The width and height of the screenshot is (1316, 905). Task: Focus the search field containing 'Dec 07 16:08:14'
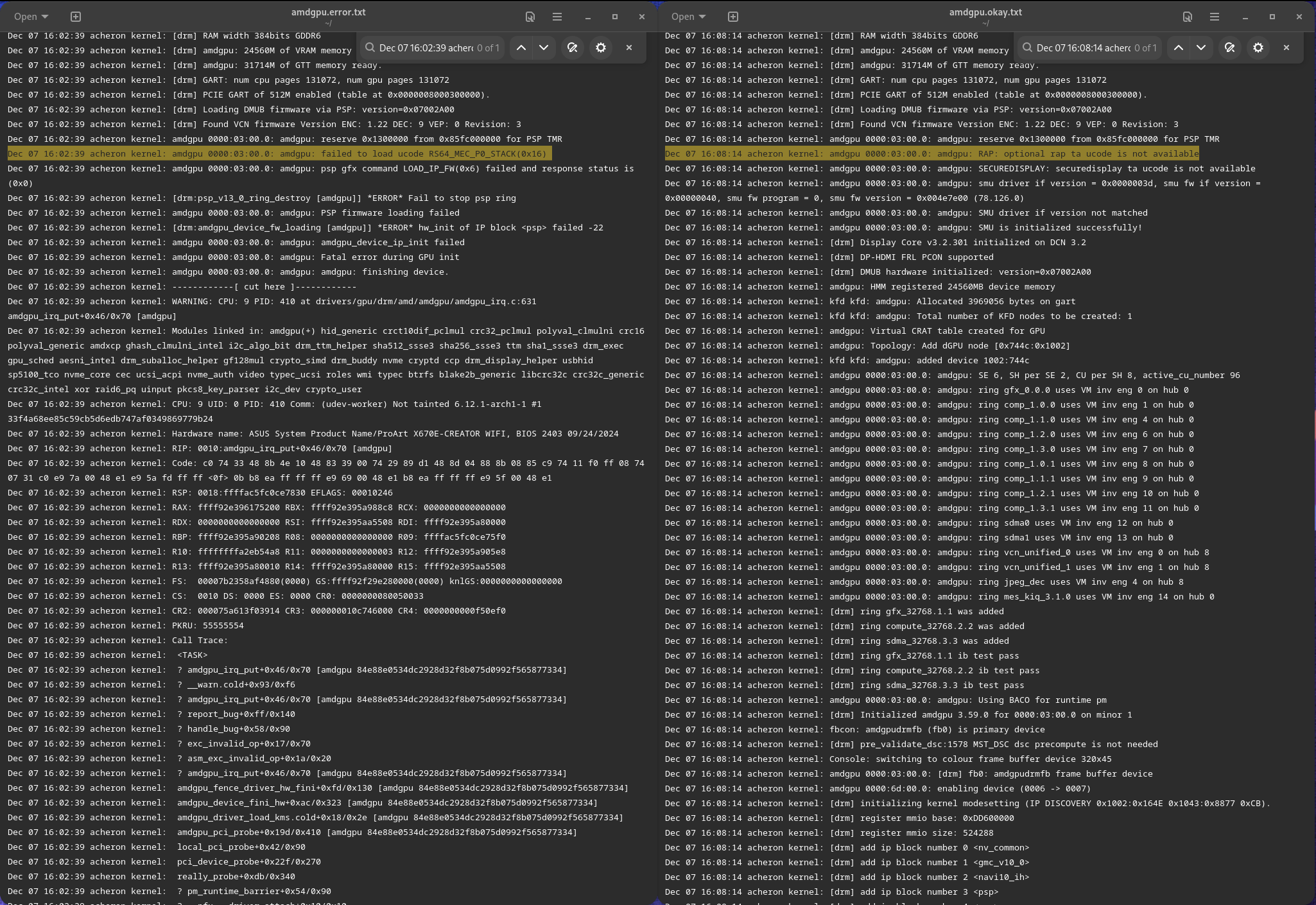tap(1090, 47)
